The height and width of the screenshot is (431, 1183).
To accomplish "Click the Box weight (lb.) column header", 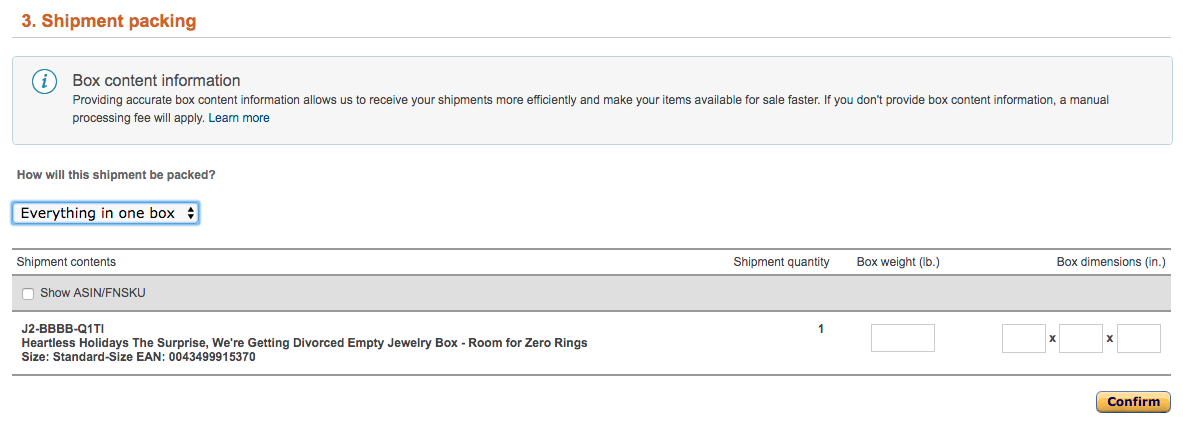I will [x=898, y=262].
